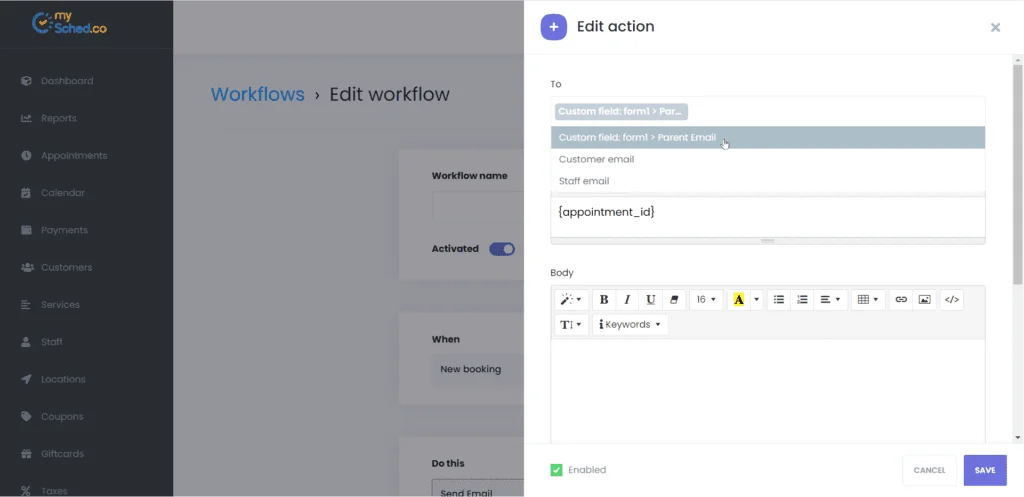Screen dimensions: 1024x497
Task: Select Staff email option
Action: (x=767, y=181)
